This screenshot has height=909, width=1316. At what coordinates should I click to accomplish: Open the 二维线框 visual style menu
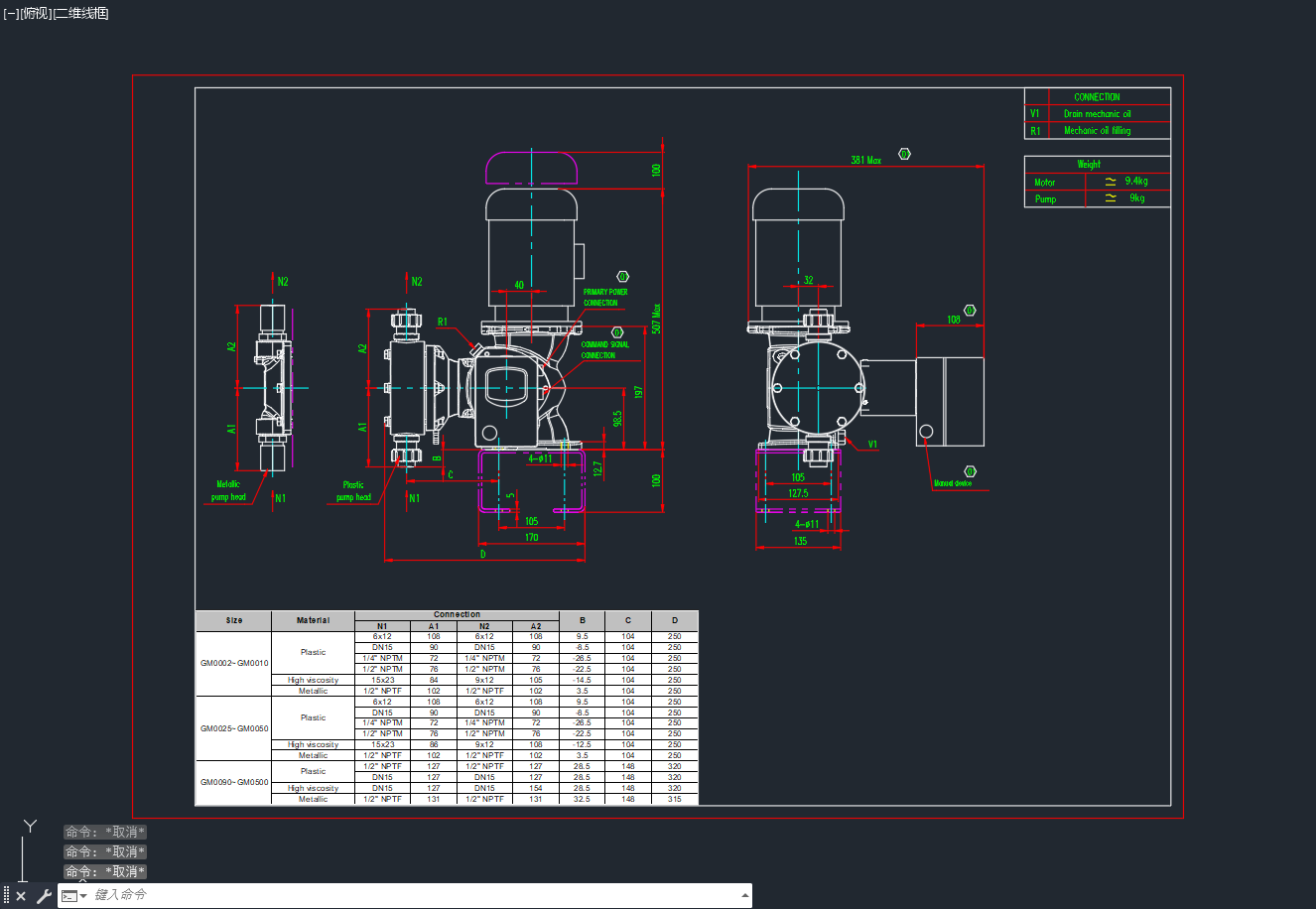coord(81,13)
